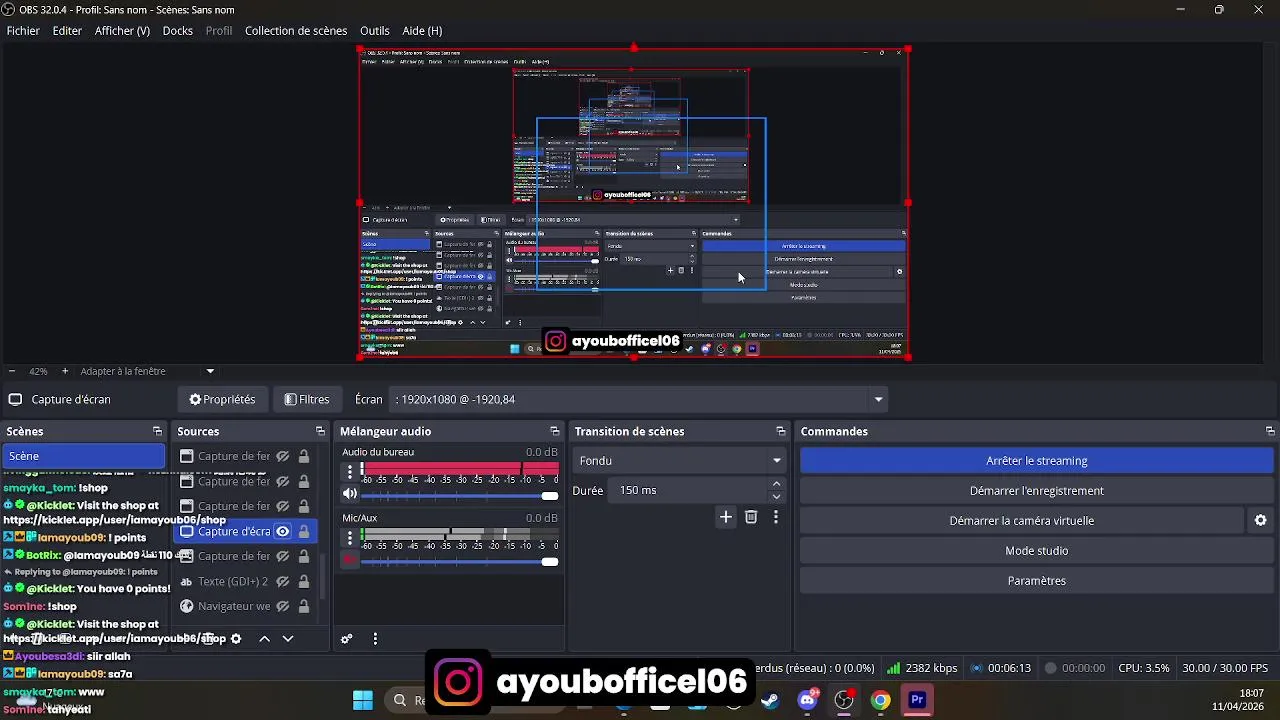Increase the Durée with the up arrow
Image resolution: width=1280 pixels, height=720 pixels.
[776, 484]
